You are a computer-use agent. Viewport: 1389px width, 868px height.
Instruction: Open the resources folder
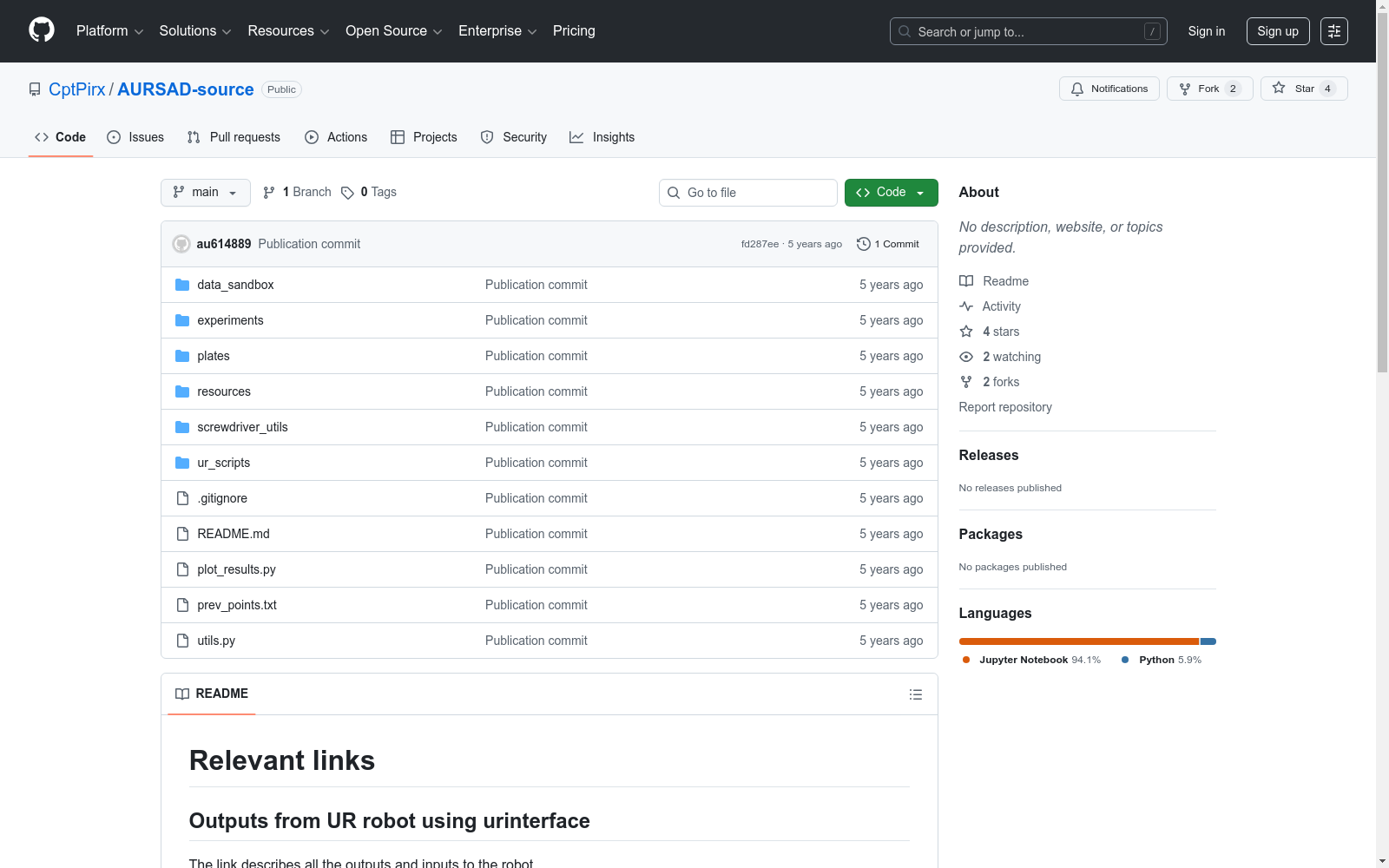pos(224,391)
